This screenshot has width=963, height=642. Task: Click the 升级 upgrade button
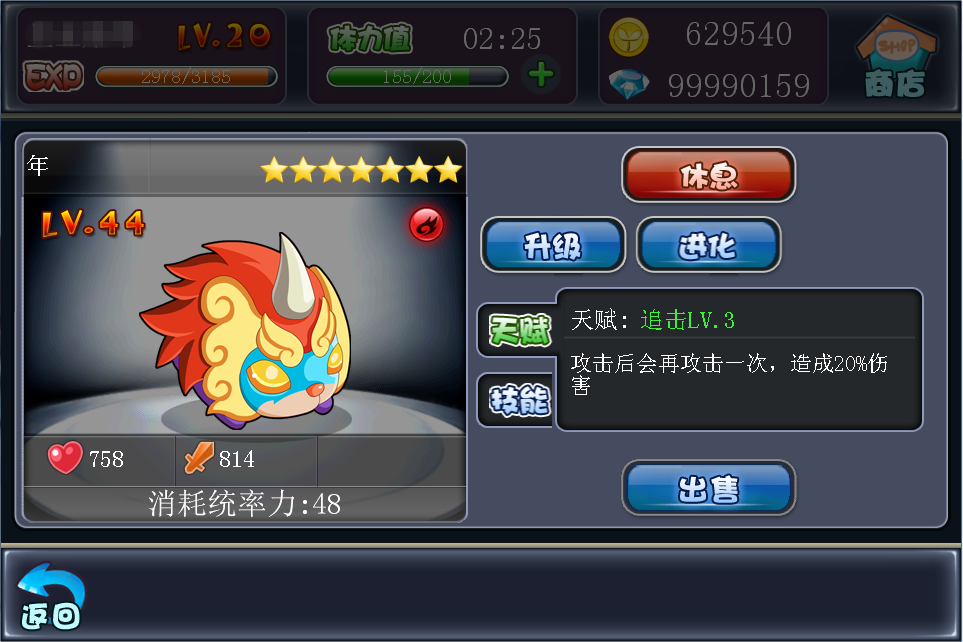coord(553,245)
